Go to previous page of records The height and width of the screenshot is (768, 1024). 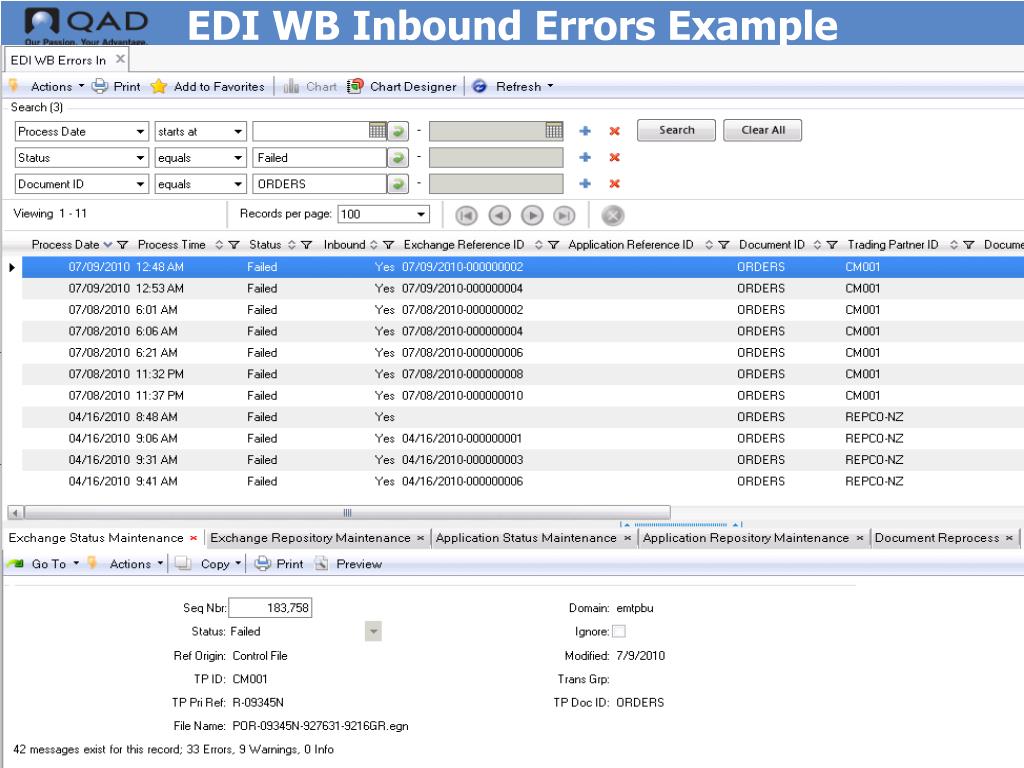click(500, 216)
